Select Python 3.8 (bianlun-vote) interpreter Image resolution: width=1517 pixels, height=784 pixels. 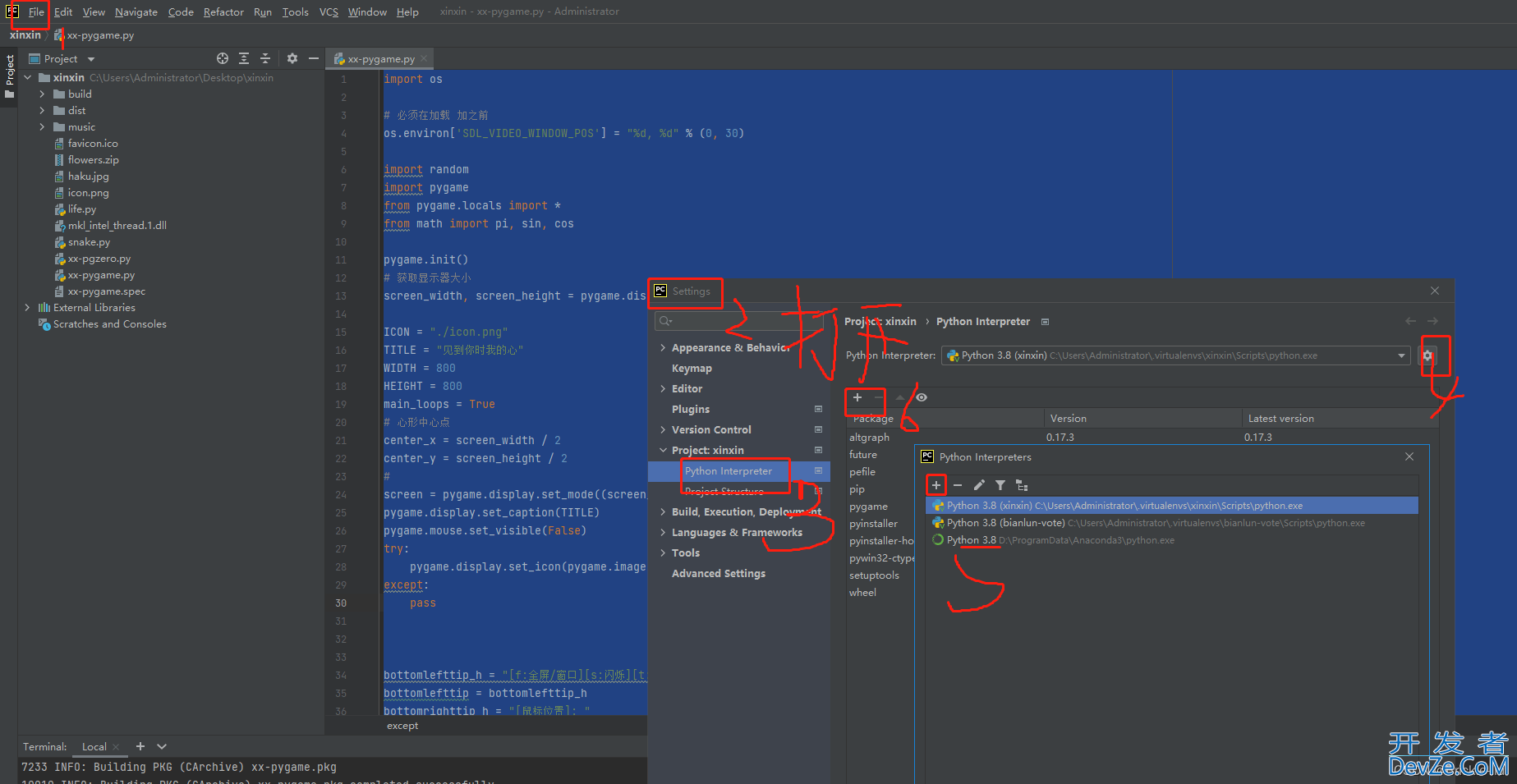(1172, 523)
